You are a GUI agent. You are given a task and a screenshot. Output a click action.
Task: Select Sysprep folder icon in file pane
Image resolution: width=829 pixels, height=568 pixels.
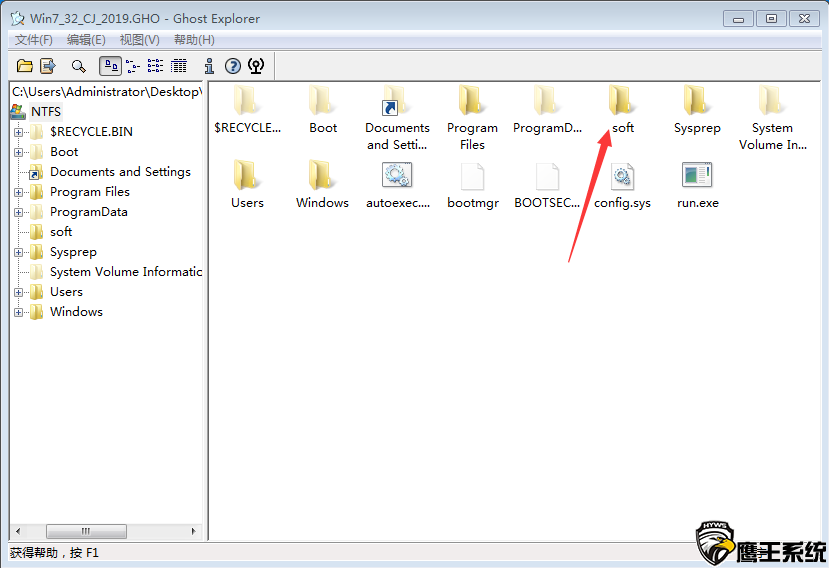tap(697, 100)
